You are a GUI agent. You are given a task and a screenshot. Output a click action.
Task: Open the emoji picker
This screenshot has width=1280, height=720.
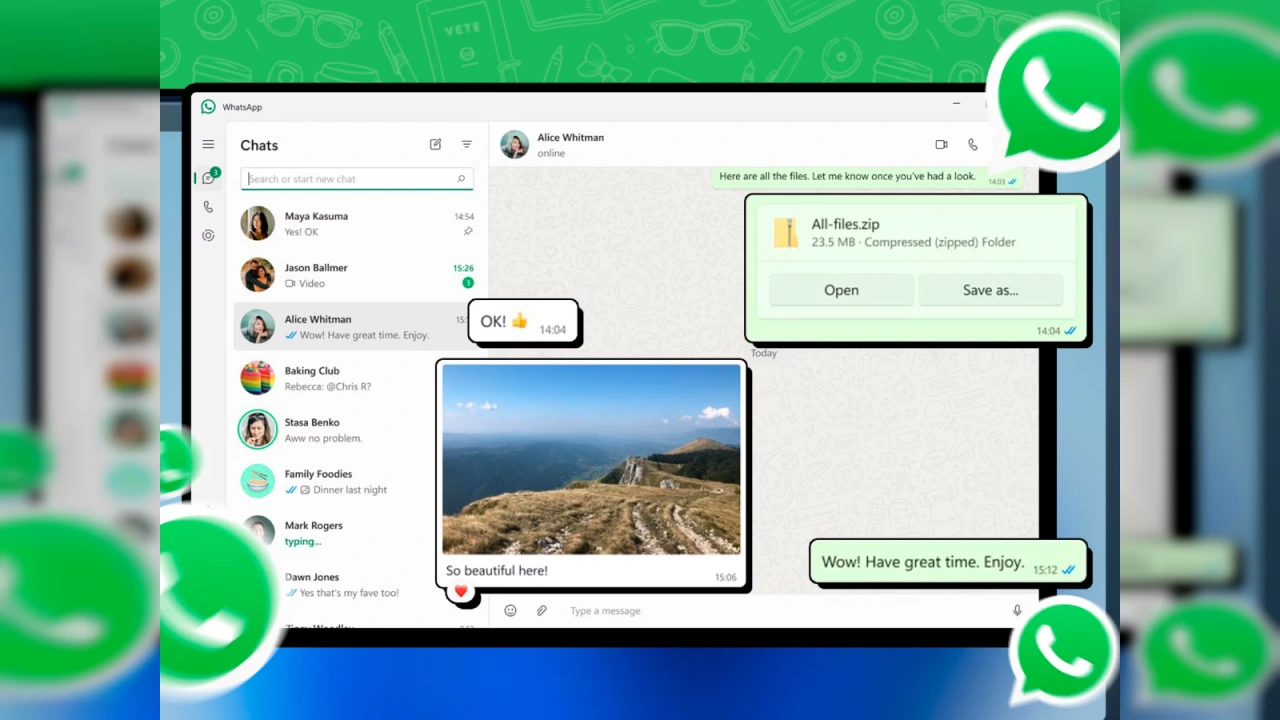tap(510, 611)
